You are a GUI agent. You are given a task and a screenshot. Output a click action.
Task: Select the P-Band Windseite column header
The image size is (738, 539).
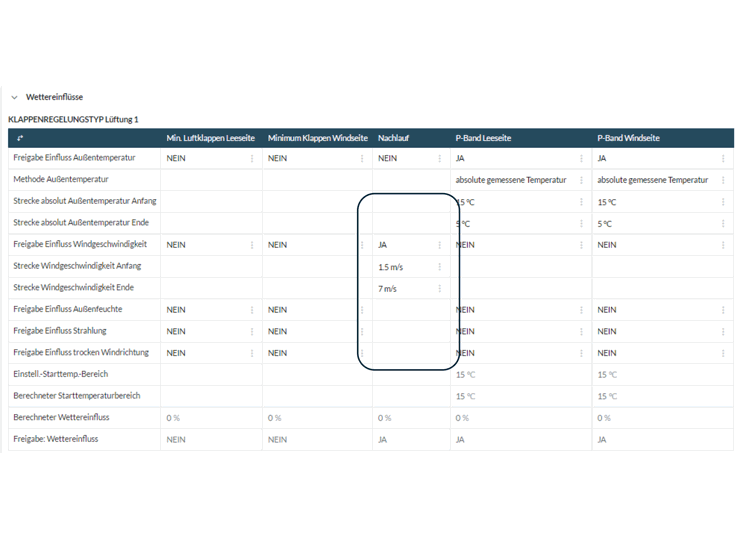pyautogui.click(x=628, y=138)
